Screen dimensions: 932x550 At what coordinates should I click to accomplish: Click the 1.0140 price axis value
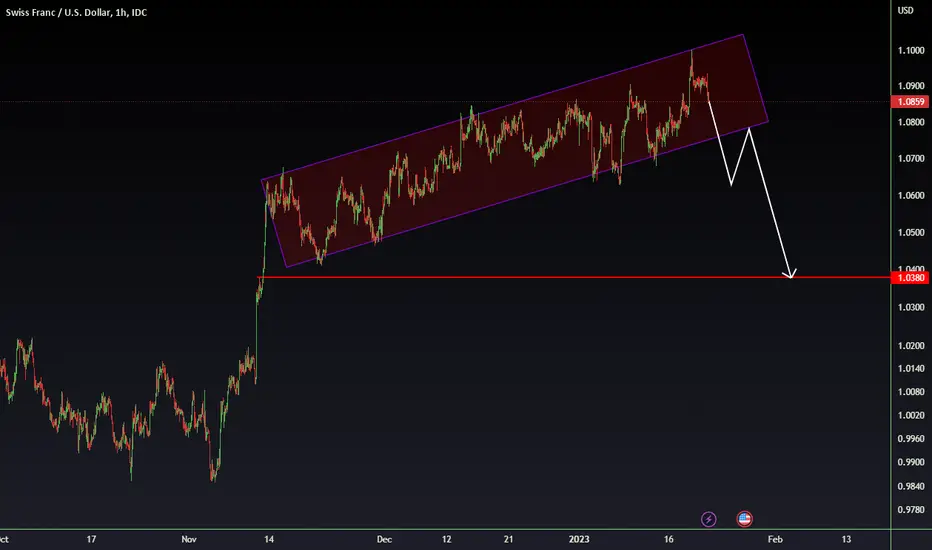pyautogui.click(x=911, y=369)
